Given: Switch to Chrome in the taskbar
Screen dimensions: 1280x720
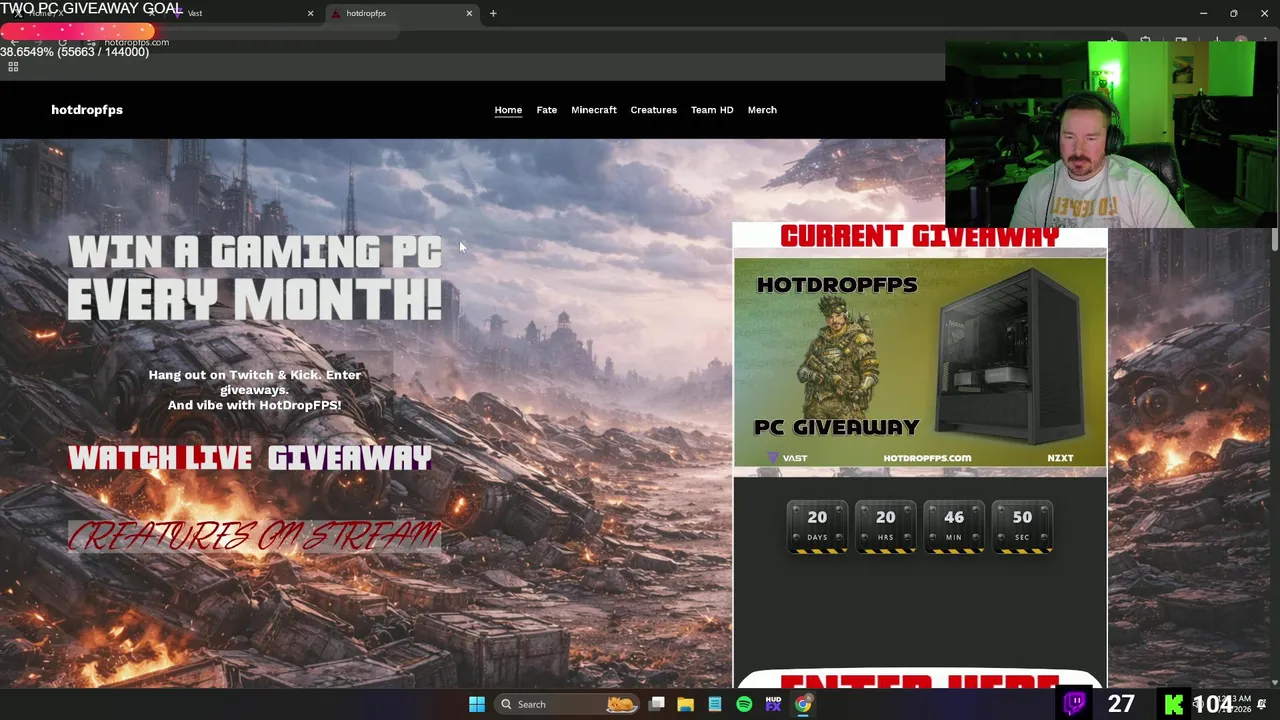Looking at the screenshot, I should click(x=803, y=704).
